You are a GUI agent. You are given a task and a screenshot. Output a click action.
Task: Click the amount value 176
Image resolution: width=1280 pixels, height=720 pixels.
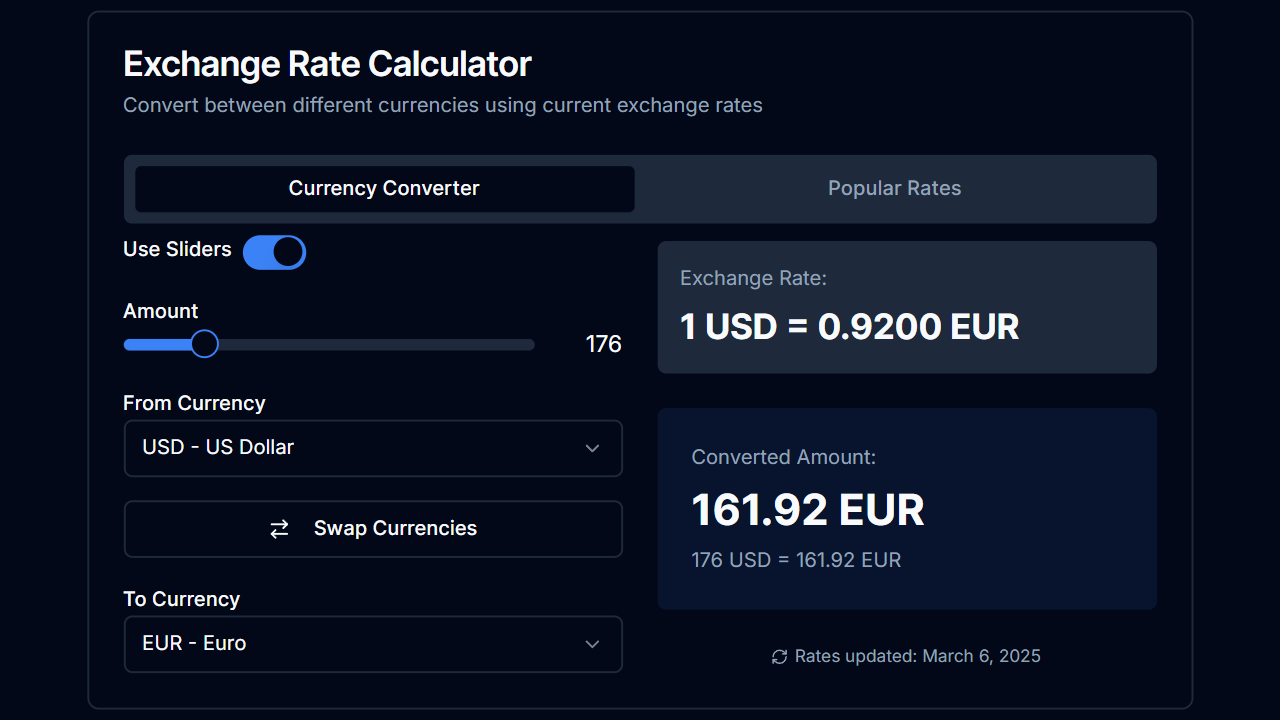click(603, 343)
